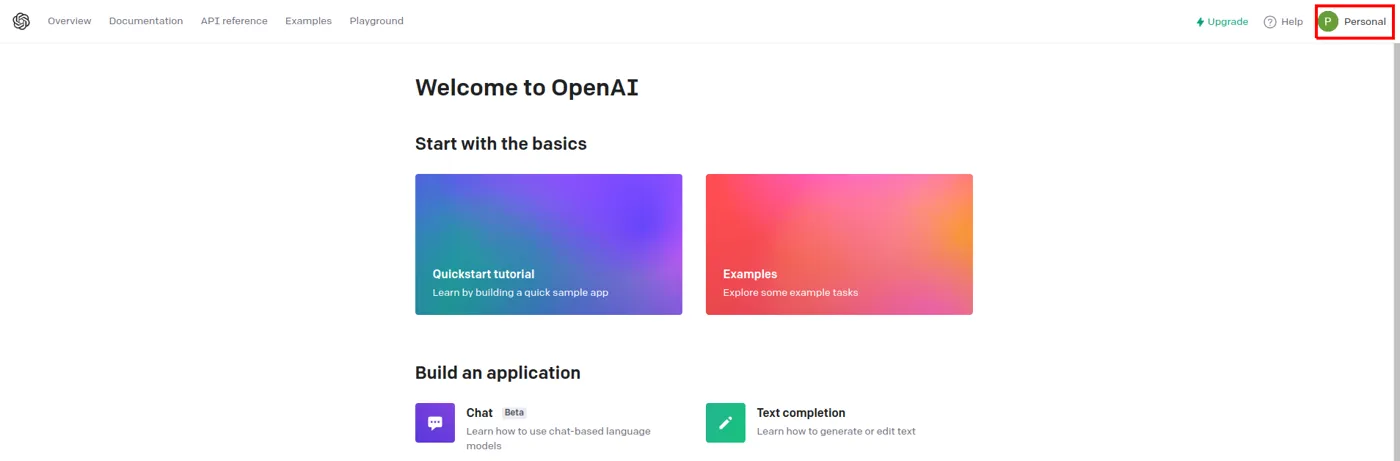Open the Examples gradient card
Viewport: 1400px width, 461px height.
[x=839, y=245]
